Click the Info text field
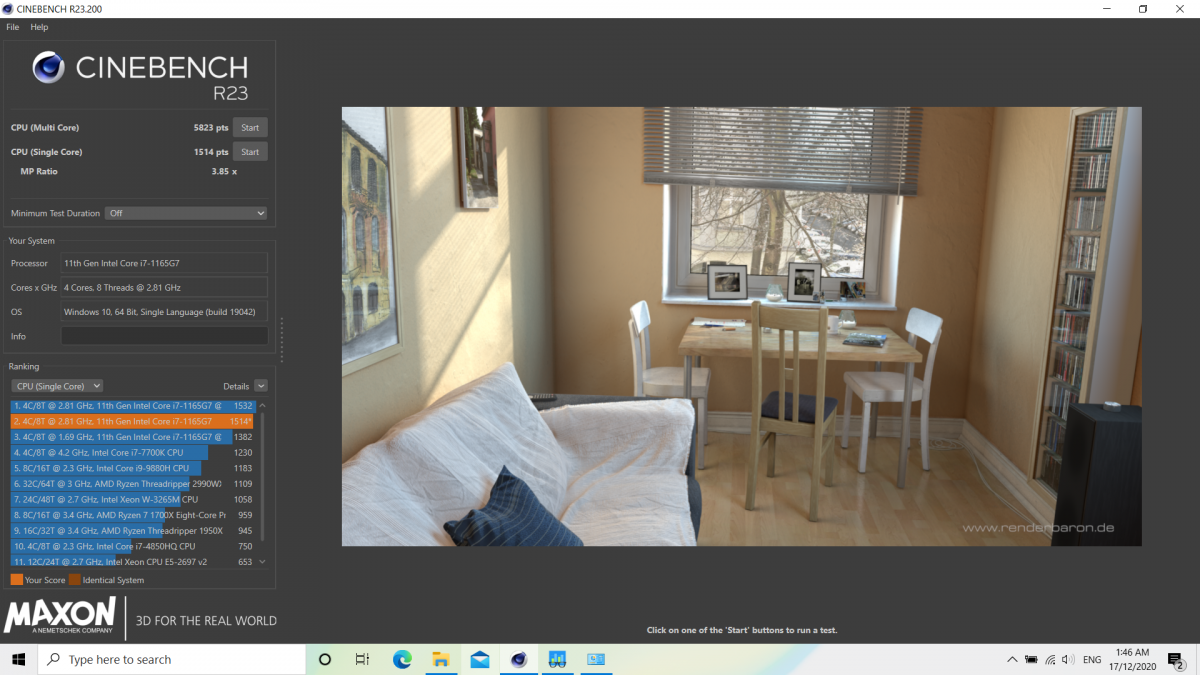This screenshot has width=1200, height=675. [164, 336]
